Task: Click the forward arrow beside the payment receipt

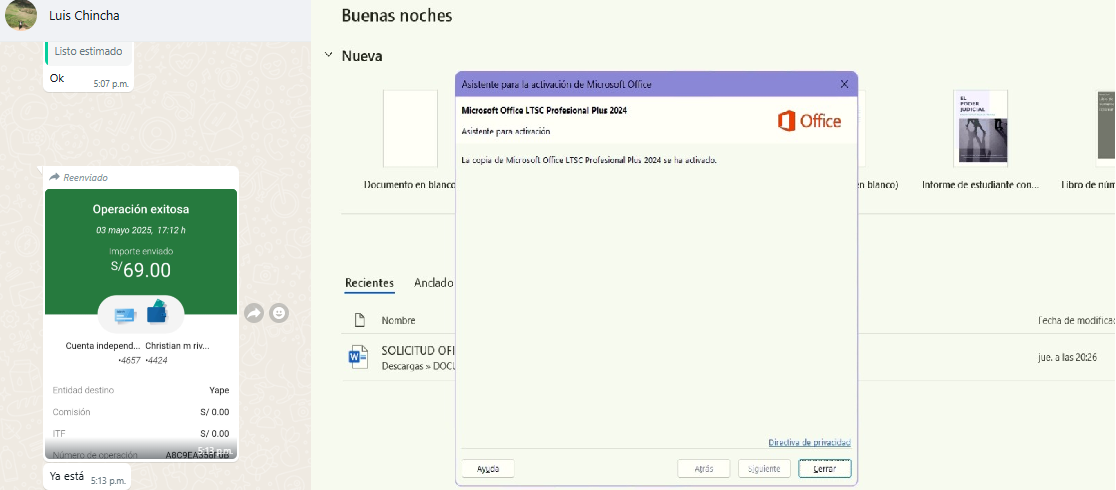Action: click(x=253, y=313)
